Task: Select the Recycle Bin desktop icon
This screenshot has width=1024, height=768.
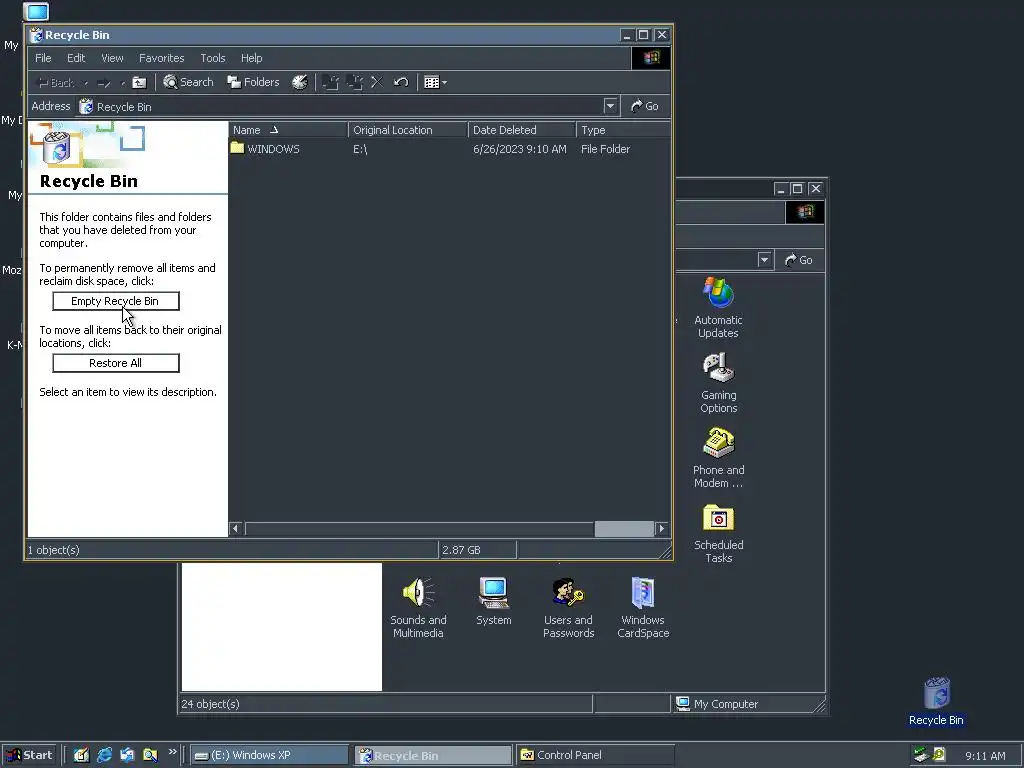Action: 936,701
